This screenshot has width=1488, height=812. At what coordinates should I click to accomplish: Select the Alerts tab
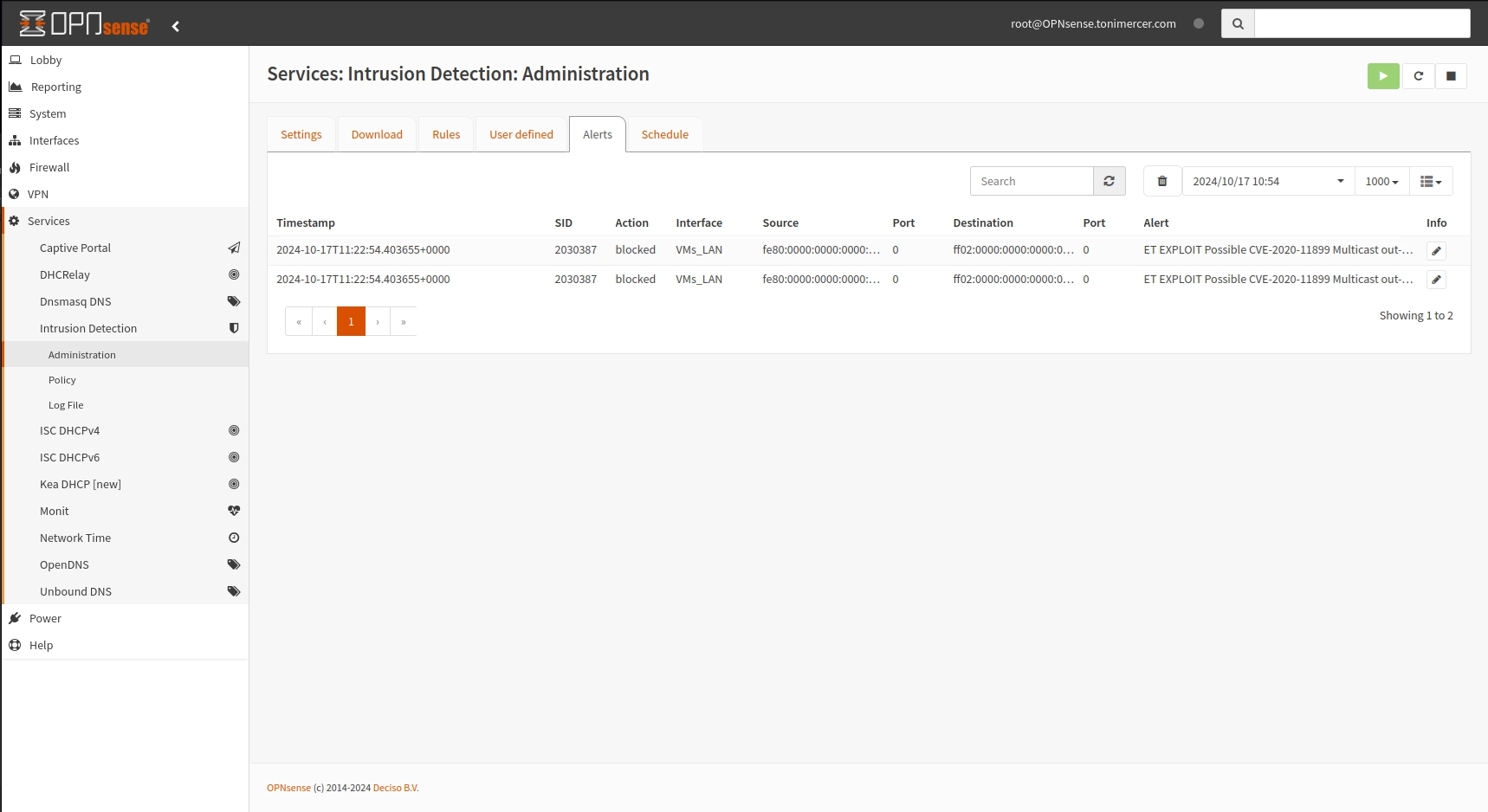(598, 134)
